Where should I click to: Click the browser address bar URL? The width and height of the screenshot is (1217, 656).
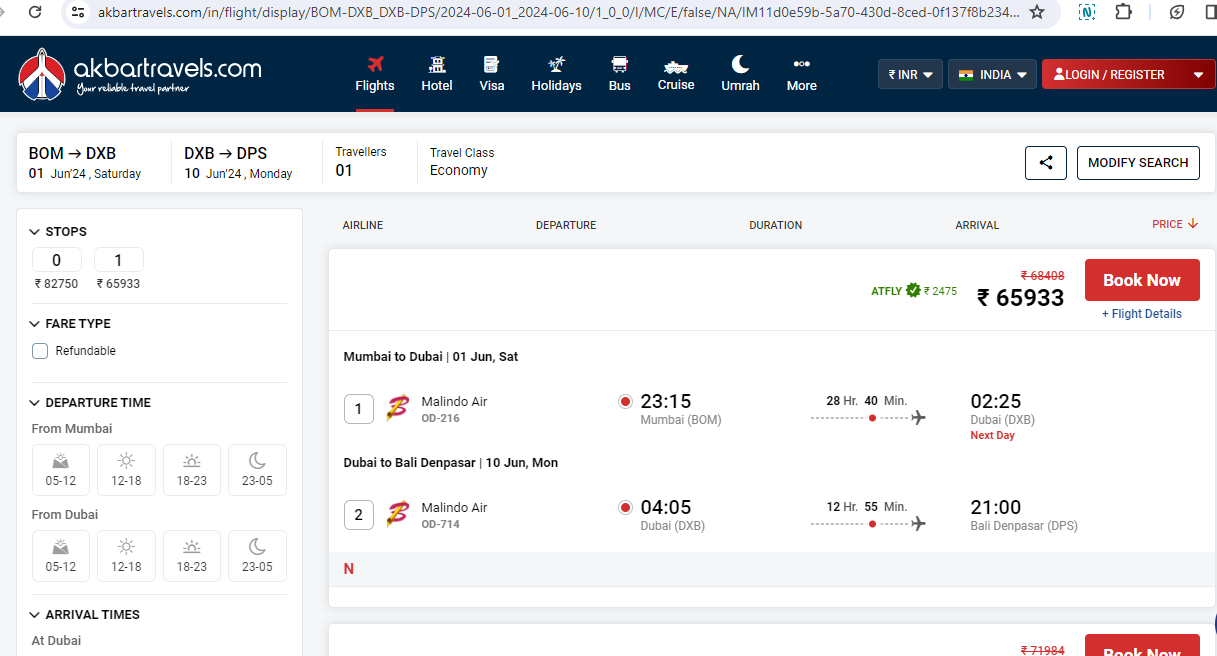(x=558, y=13)
